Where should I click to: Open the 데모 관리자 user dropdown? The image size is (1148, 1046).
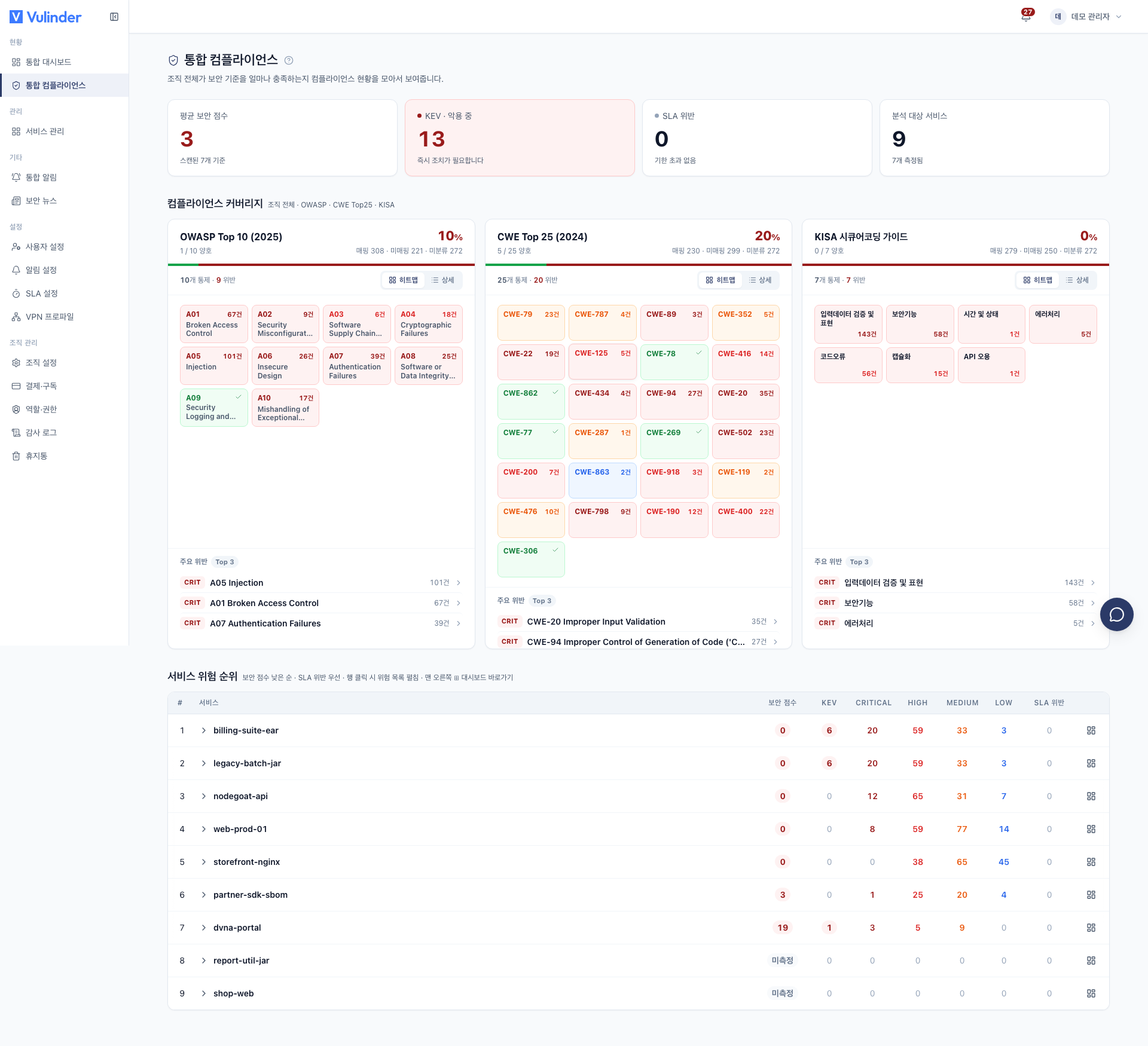tap(1087, 17)
